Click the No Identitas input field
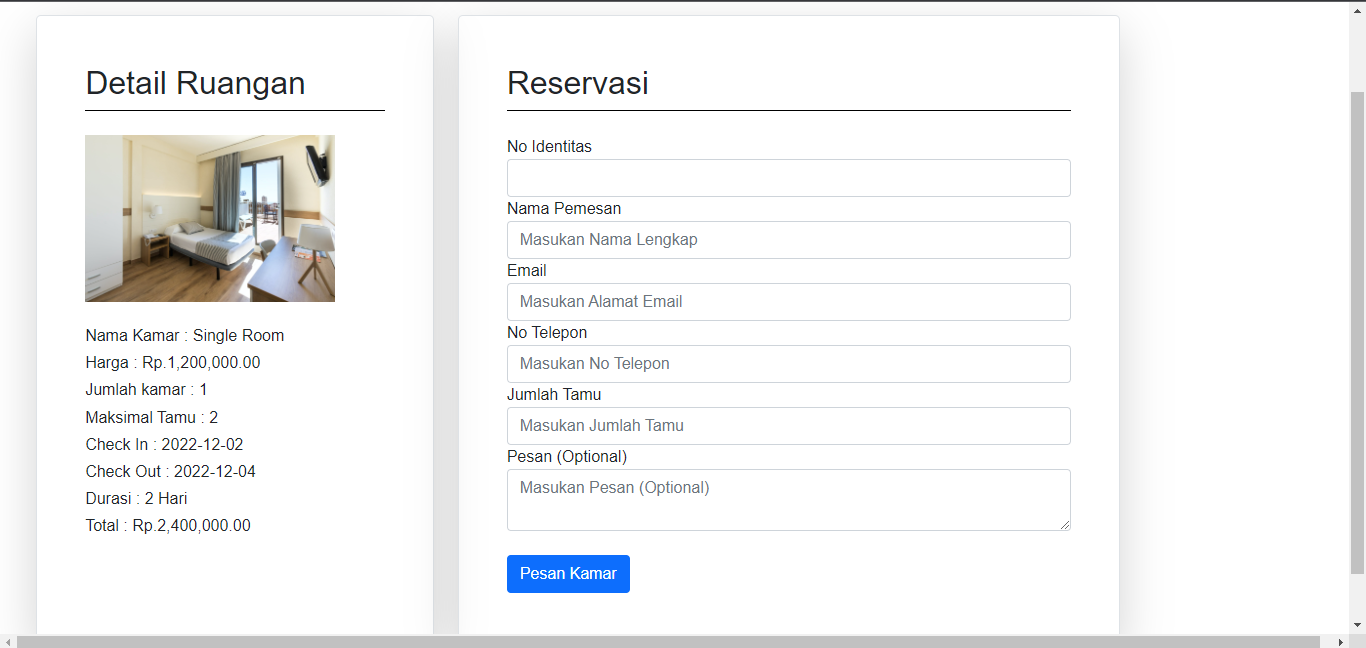 (788, 177)
